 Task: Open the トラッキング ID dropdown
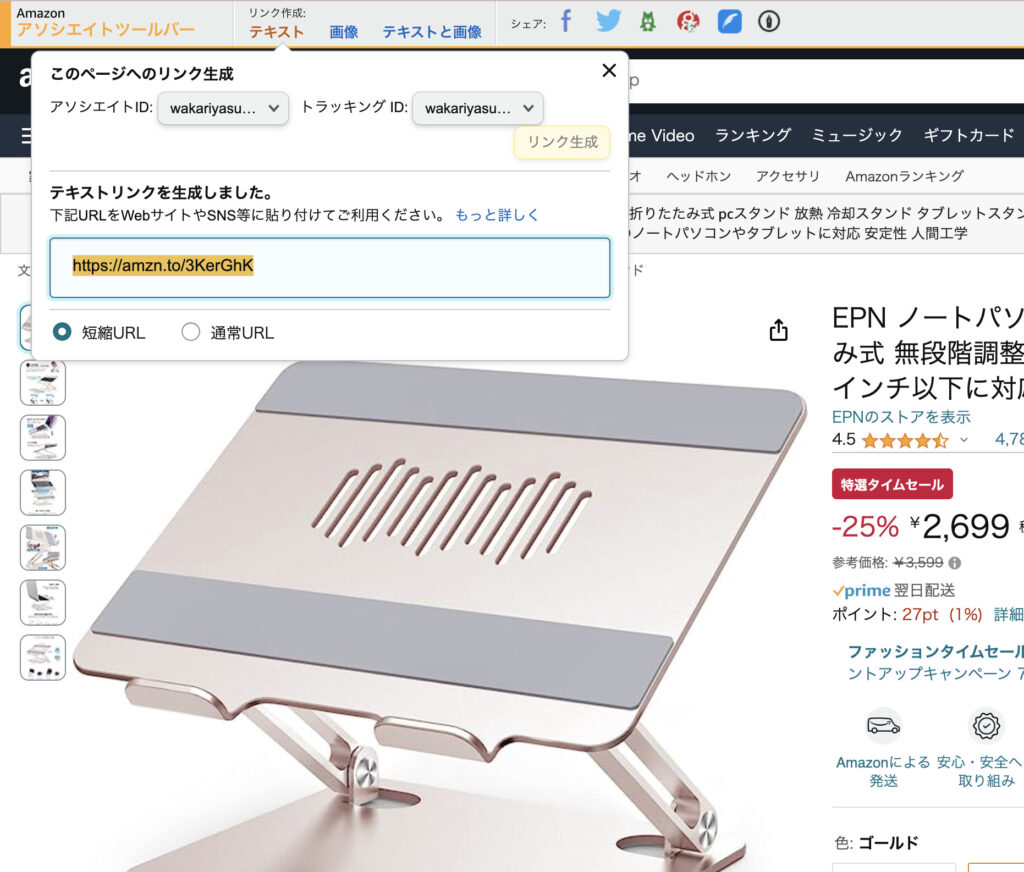click(x=478, y=108)
